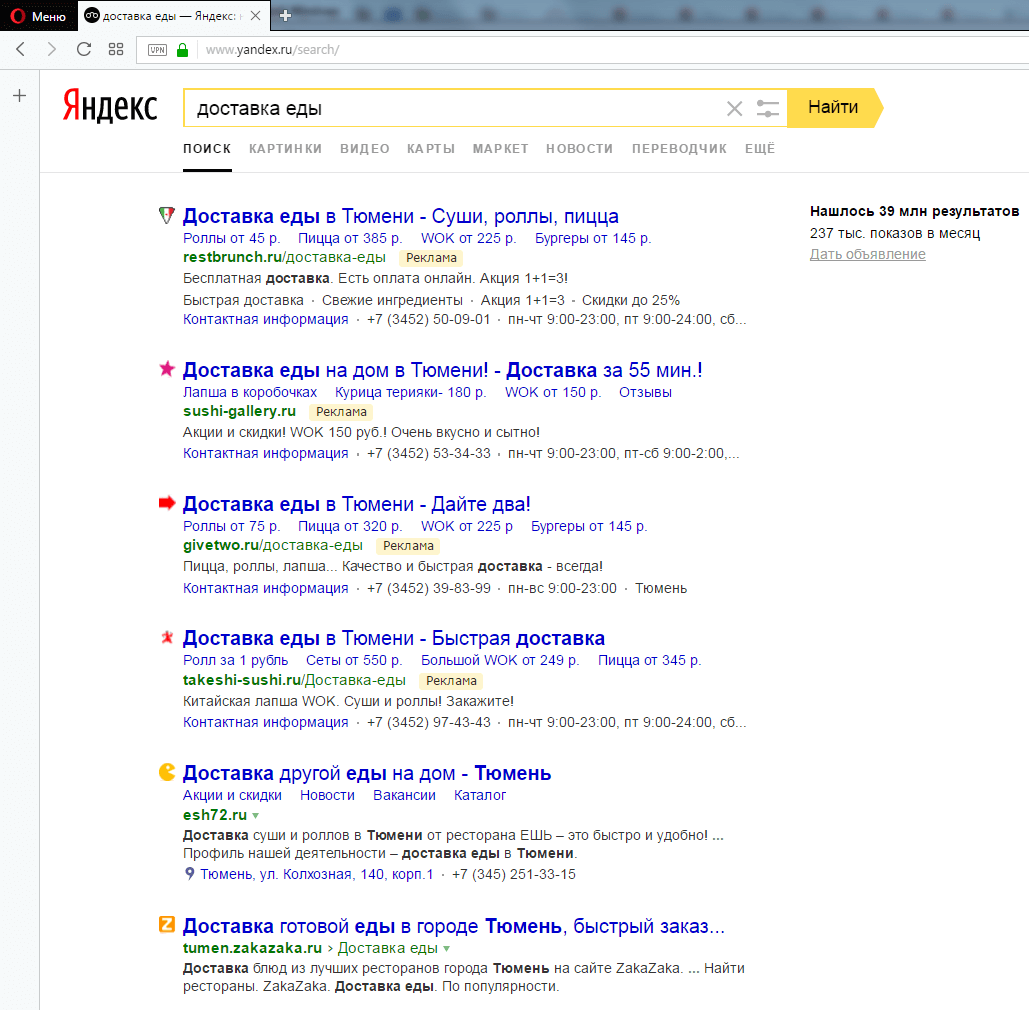Open the Opera Меню button
Viewport: 1029px width, 1010px height.
(x=38, y=16)
